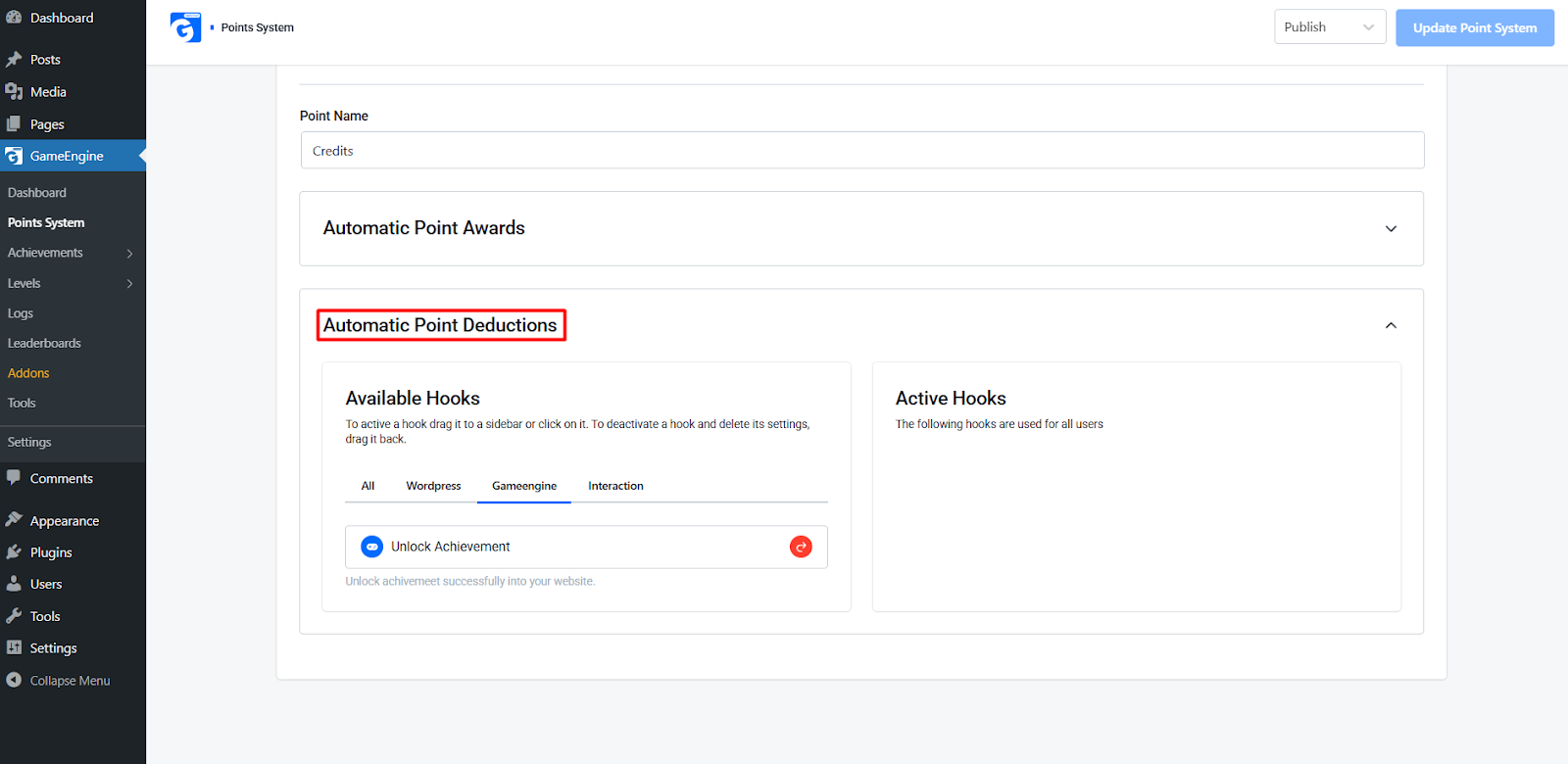This screenshot has width=1568, height=764.
Task: Click the Comments bubble icon
Action: 14,478
